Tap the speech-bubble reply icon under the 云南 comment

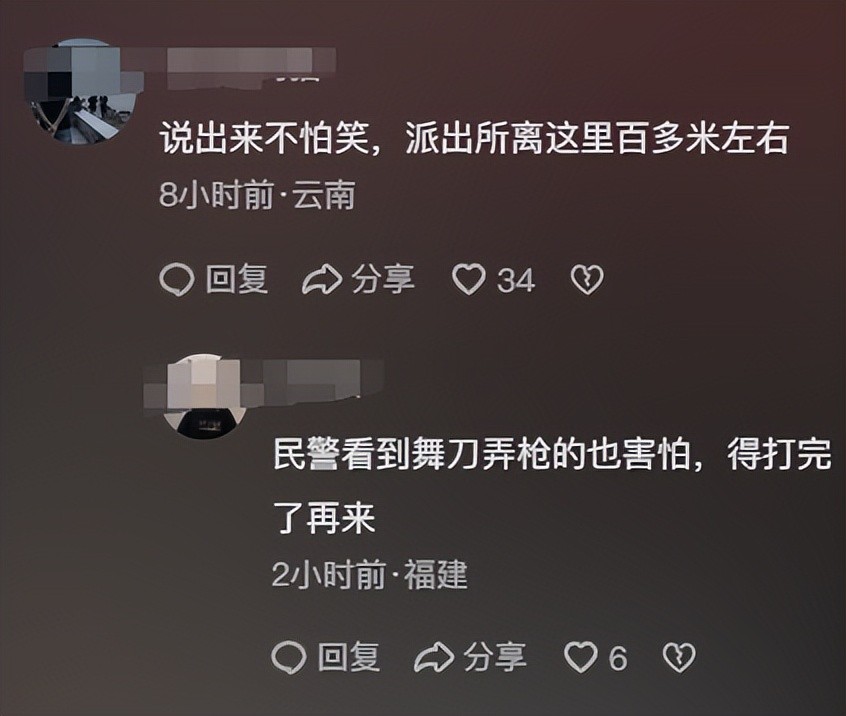(176, 280)
